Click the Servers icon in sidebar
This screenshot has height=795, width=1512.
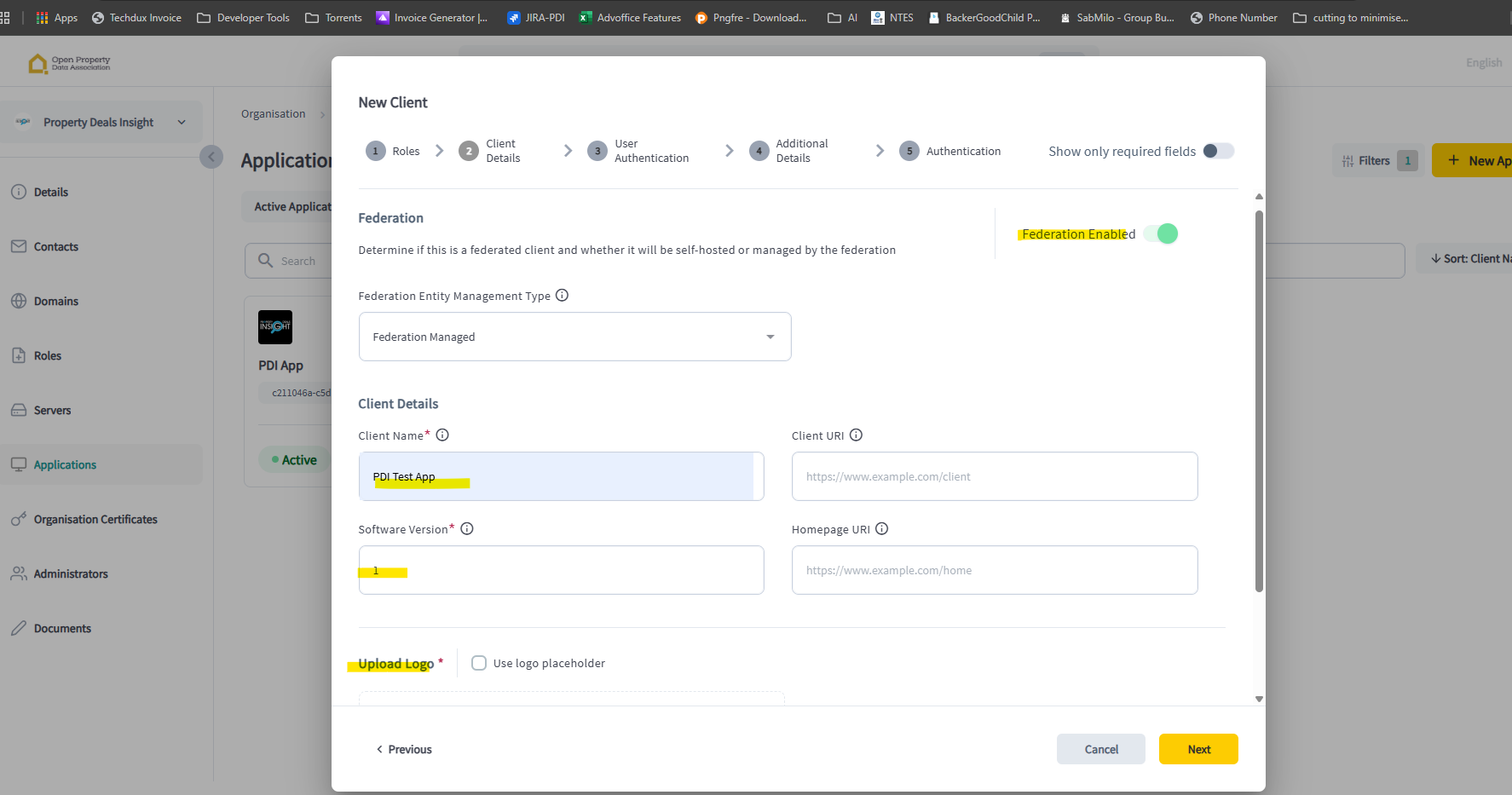pos(19,410)
